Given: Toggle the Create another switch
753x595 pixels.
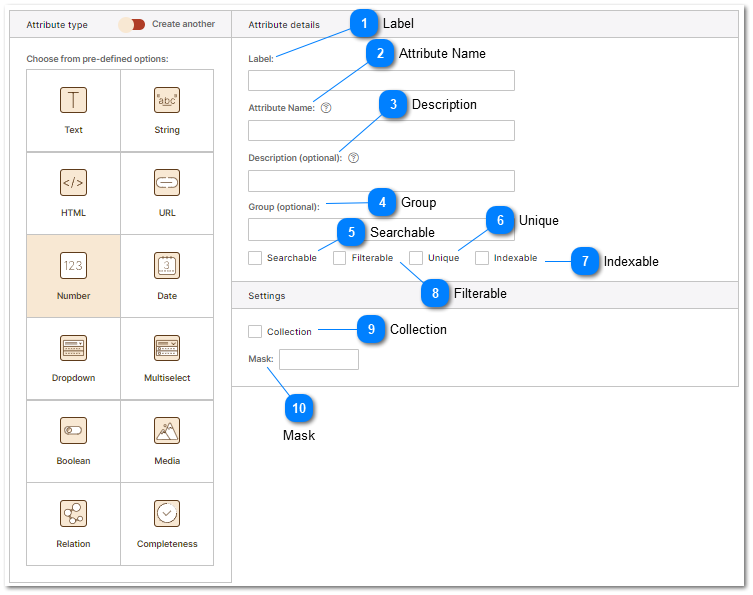Looking at the screenshot, I should pos(131,24).
